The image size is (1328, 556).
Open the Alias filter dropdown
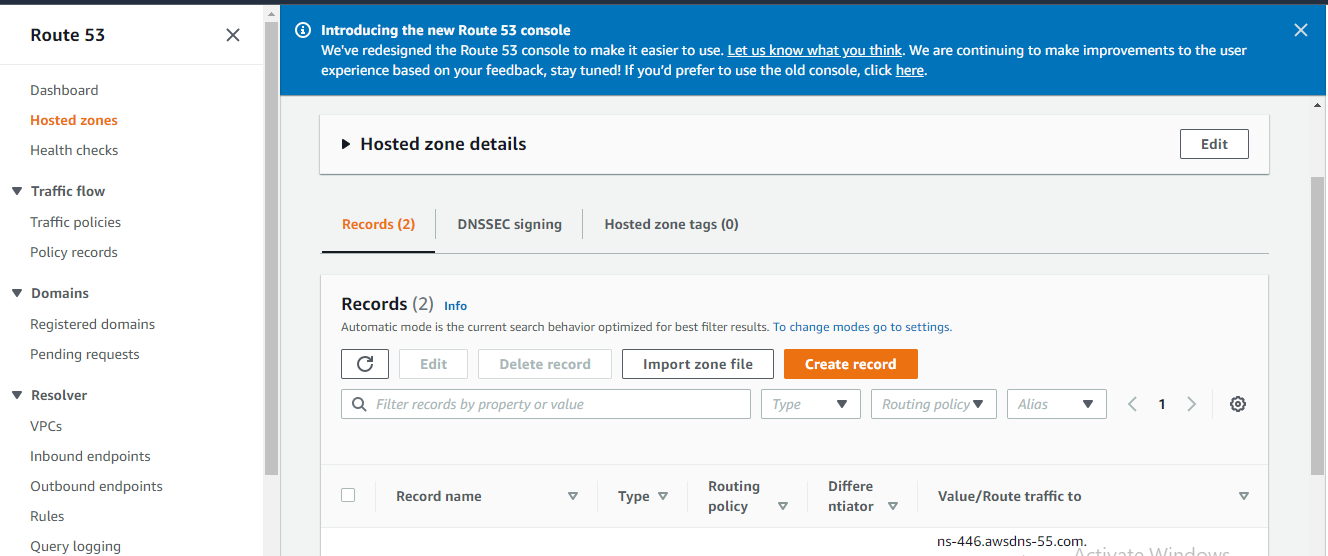click(1056, 404)
